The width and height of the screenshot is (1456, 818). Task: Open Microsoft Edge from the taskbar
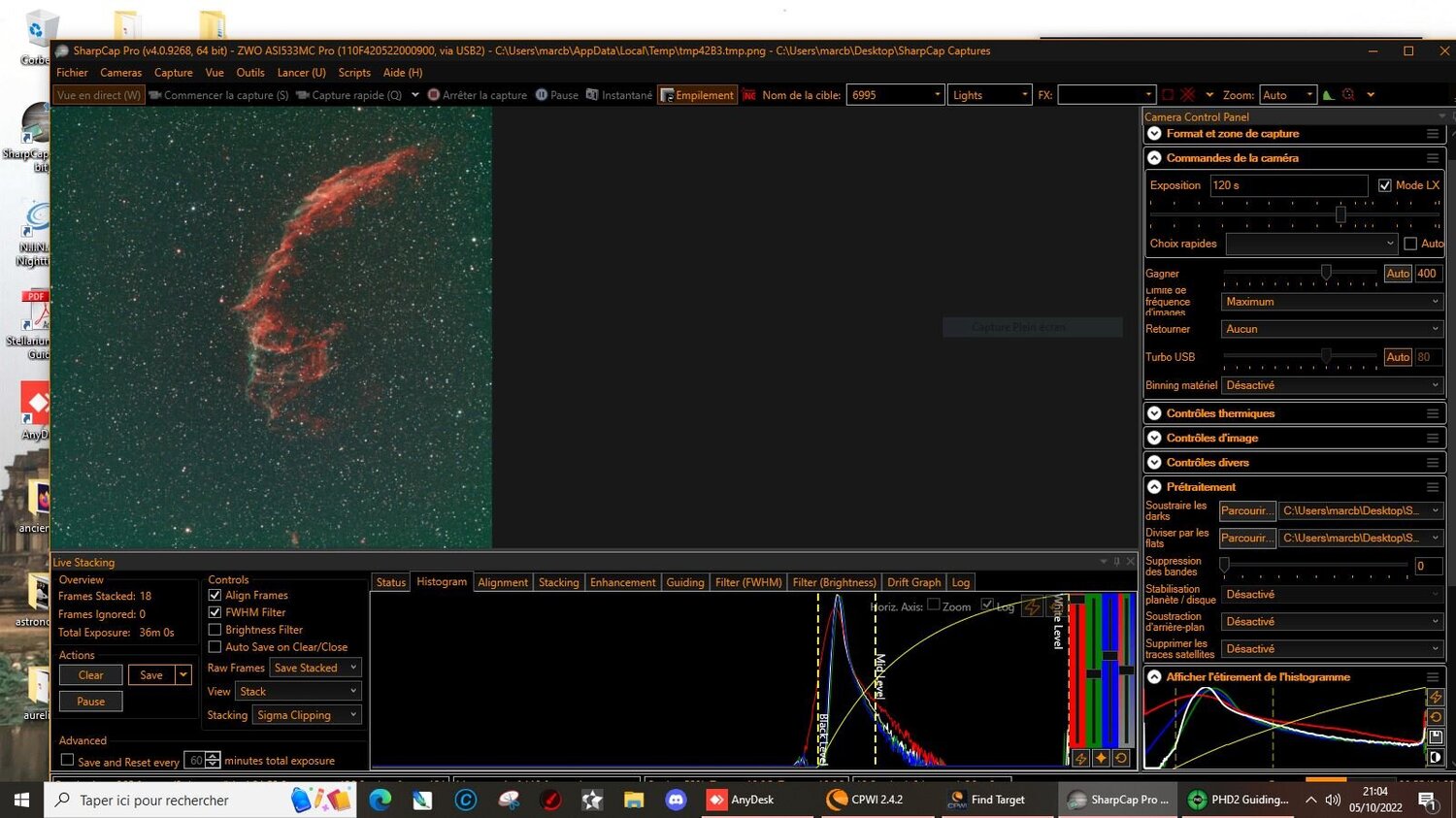tap(380, 801)
